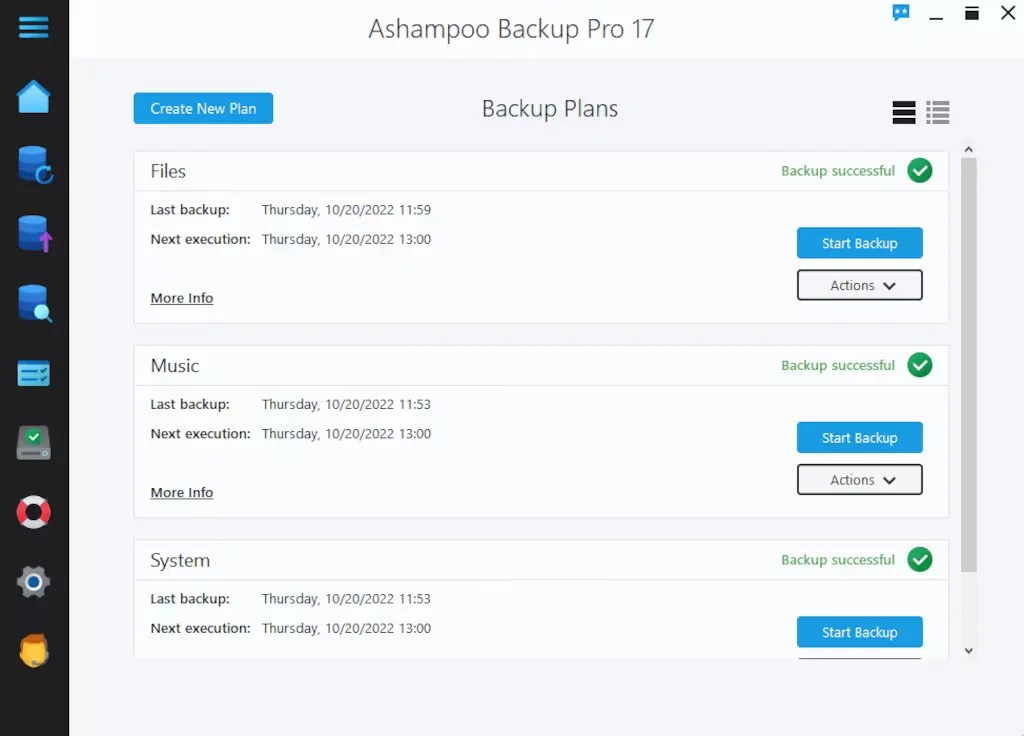
Task: Click the drive with green checkmark icon
Action: (33, 442)
